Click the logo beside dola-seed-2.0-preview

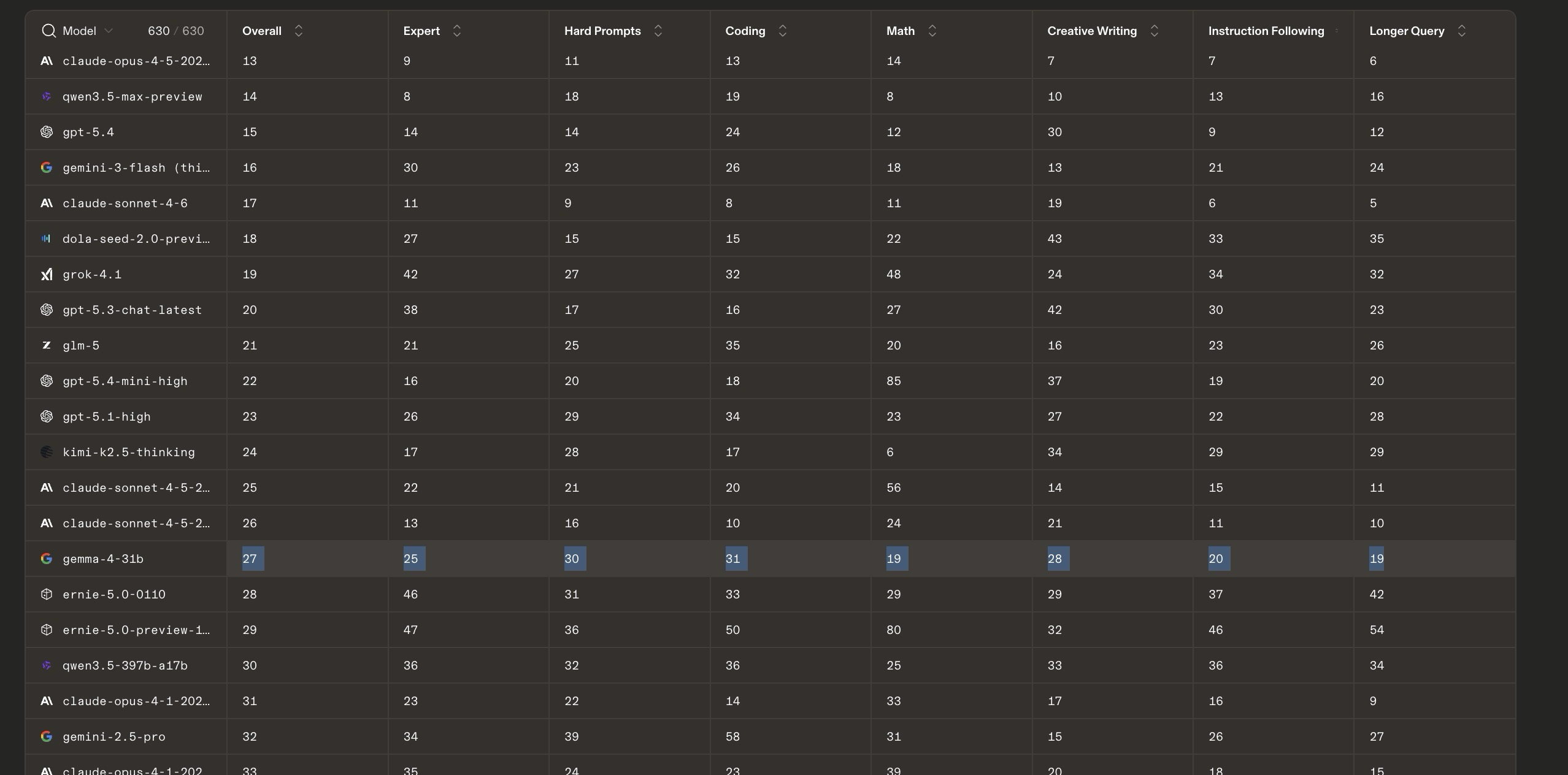tap(47, 239)
